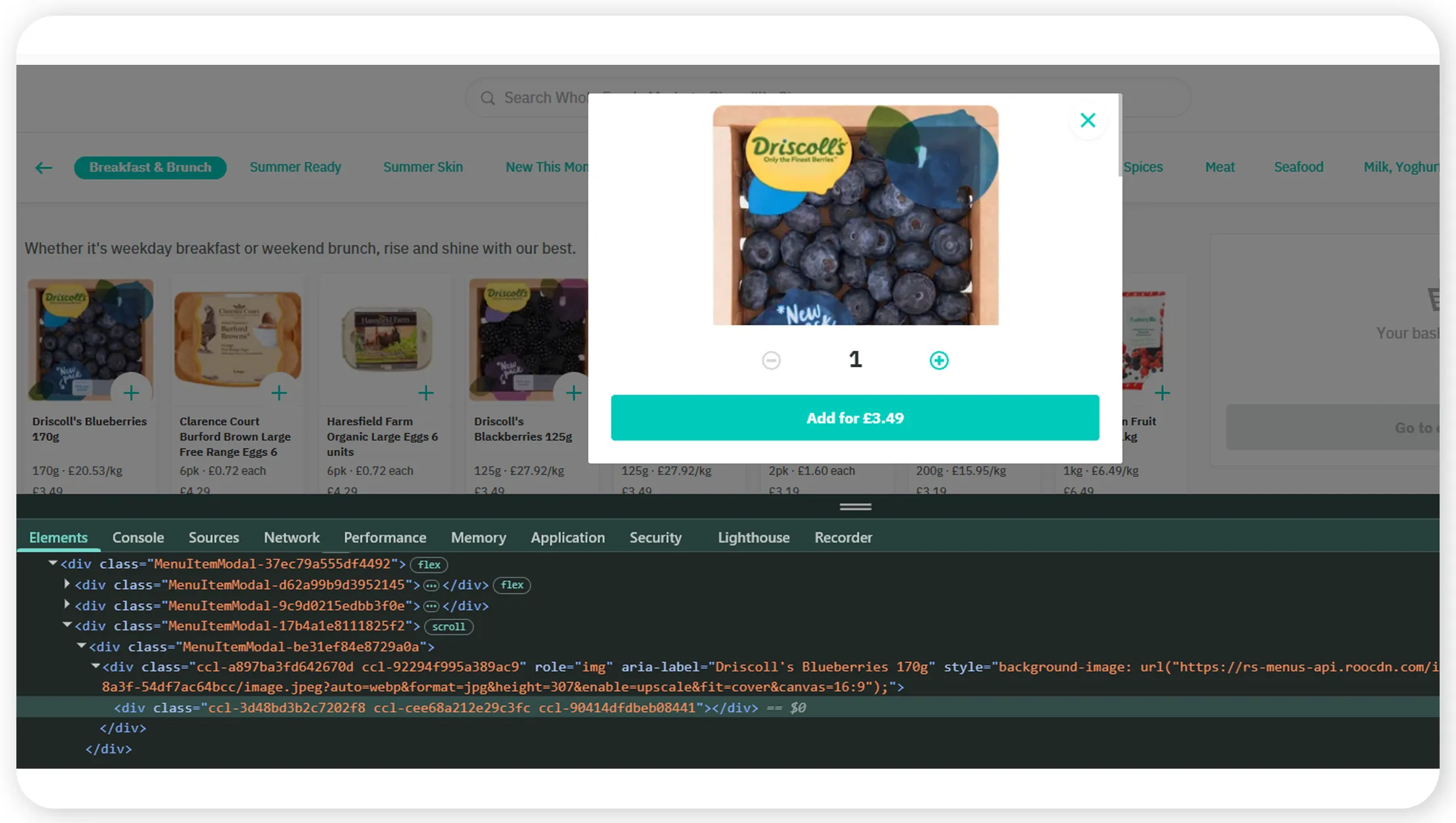The width and height of the screenshot is (1456, 823).
Task: Open the Summer Ready category
Action: pyautogui.click(x=295, y=168)
